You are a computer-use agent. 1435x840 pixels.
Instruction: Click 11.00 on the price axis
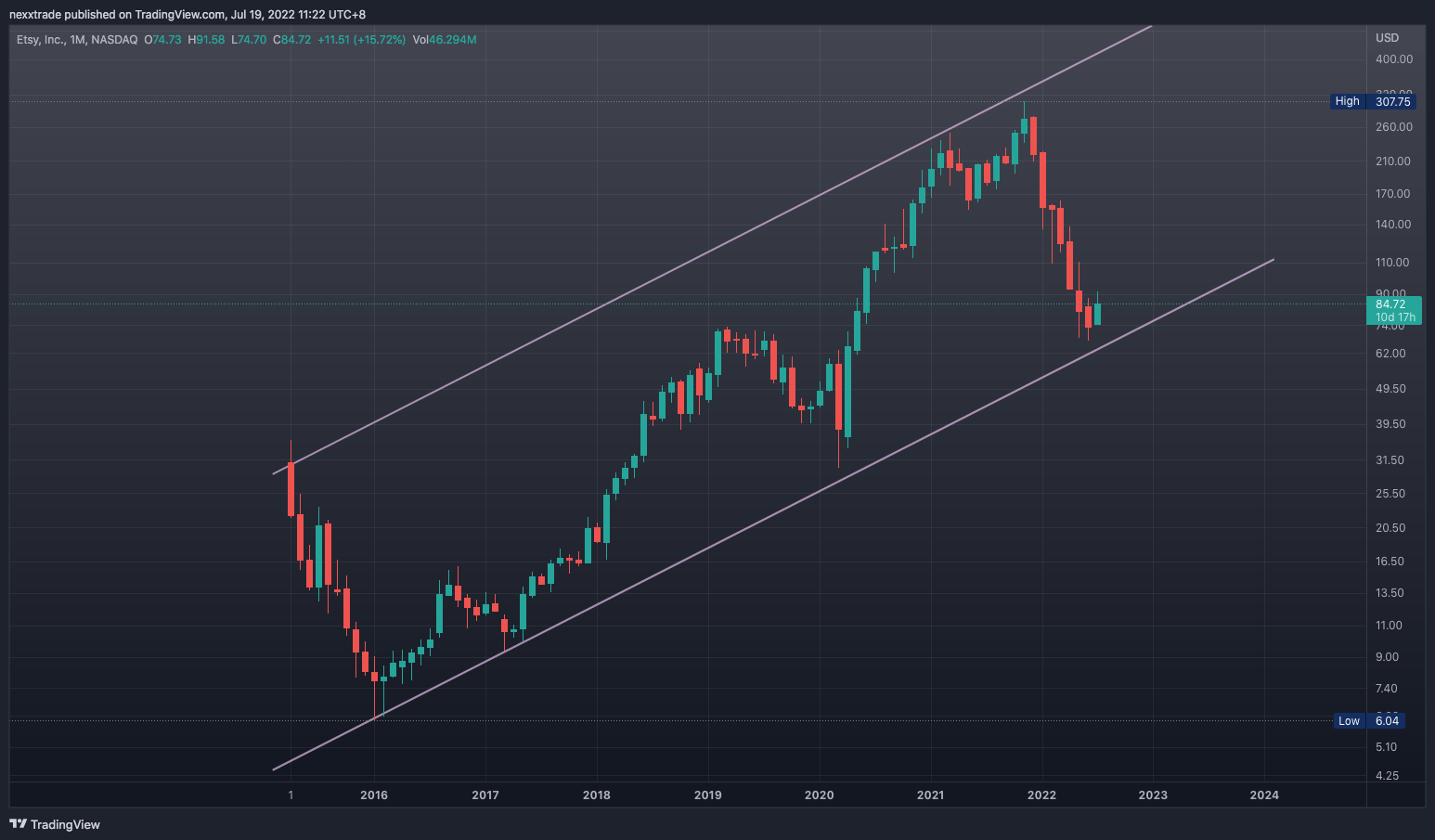(x=1389, y=625)
